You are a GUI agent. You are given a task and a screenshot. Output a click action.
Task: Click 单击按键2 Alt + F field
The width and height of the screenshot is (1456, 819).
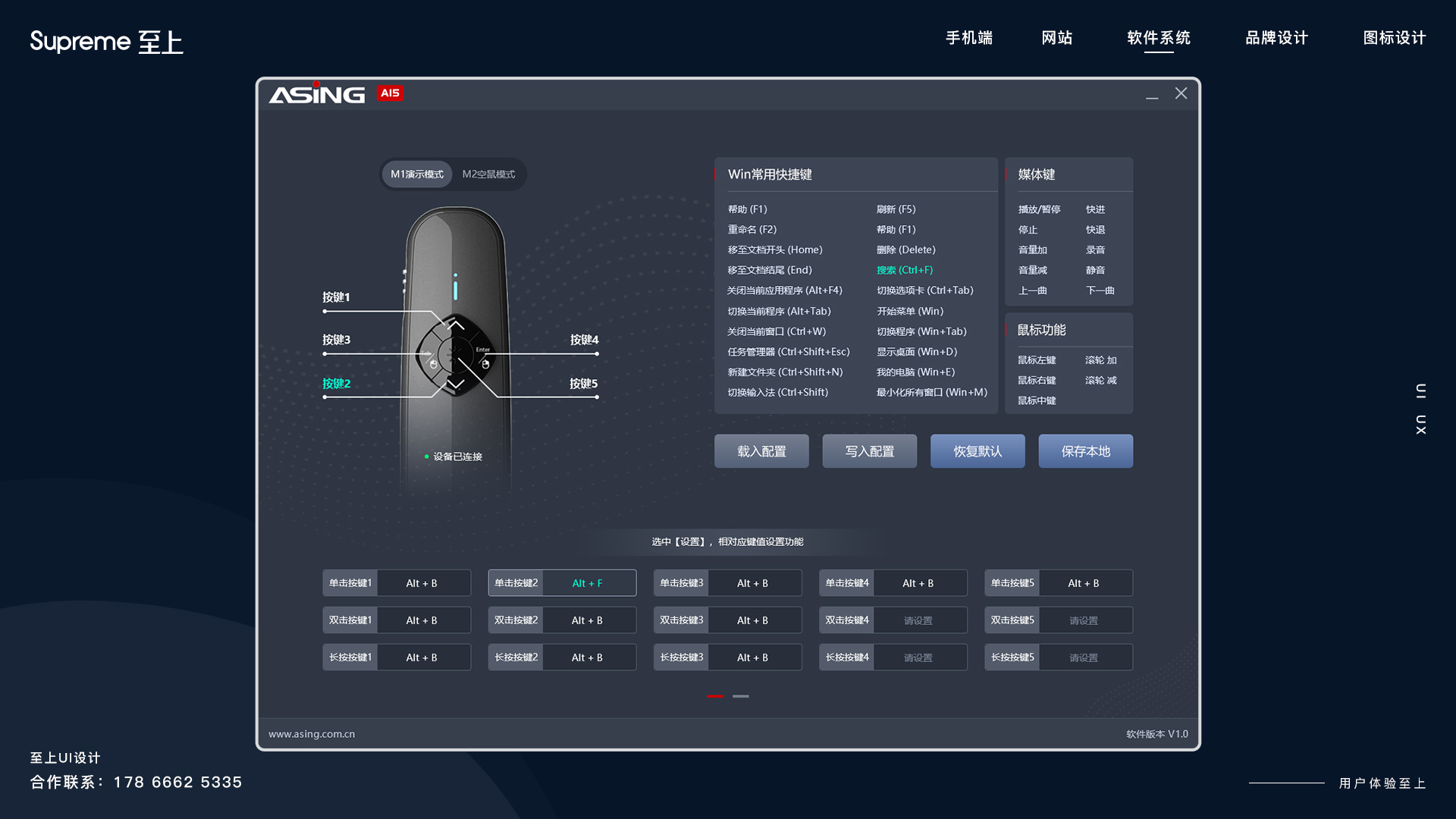[x=588, y=583]
